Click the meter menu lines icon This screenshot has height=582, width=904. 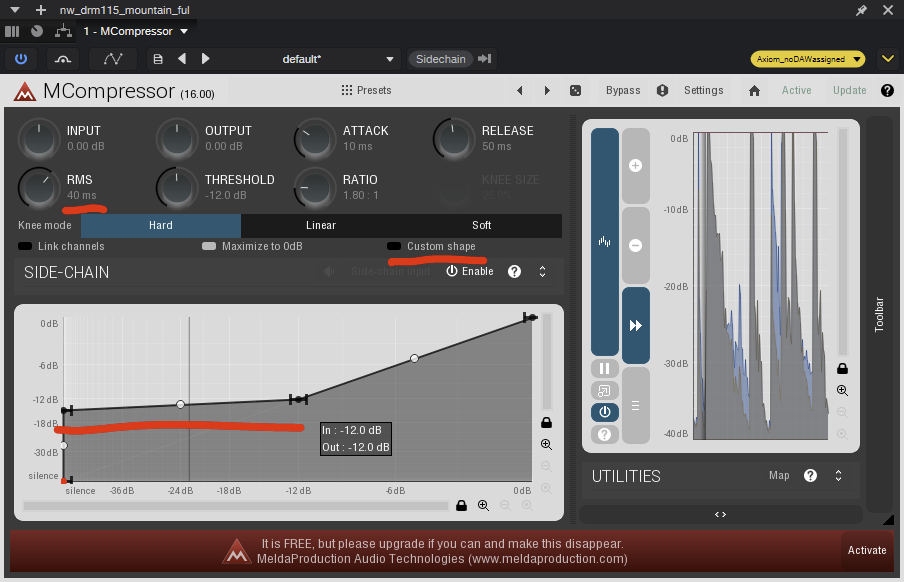point(635,405)
